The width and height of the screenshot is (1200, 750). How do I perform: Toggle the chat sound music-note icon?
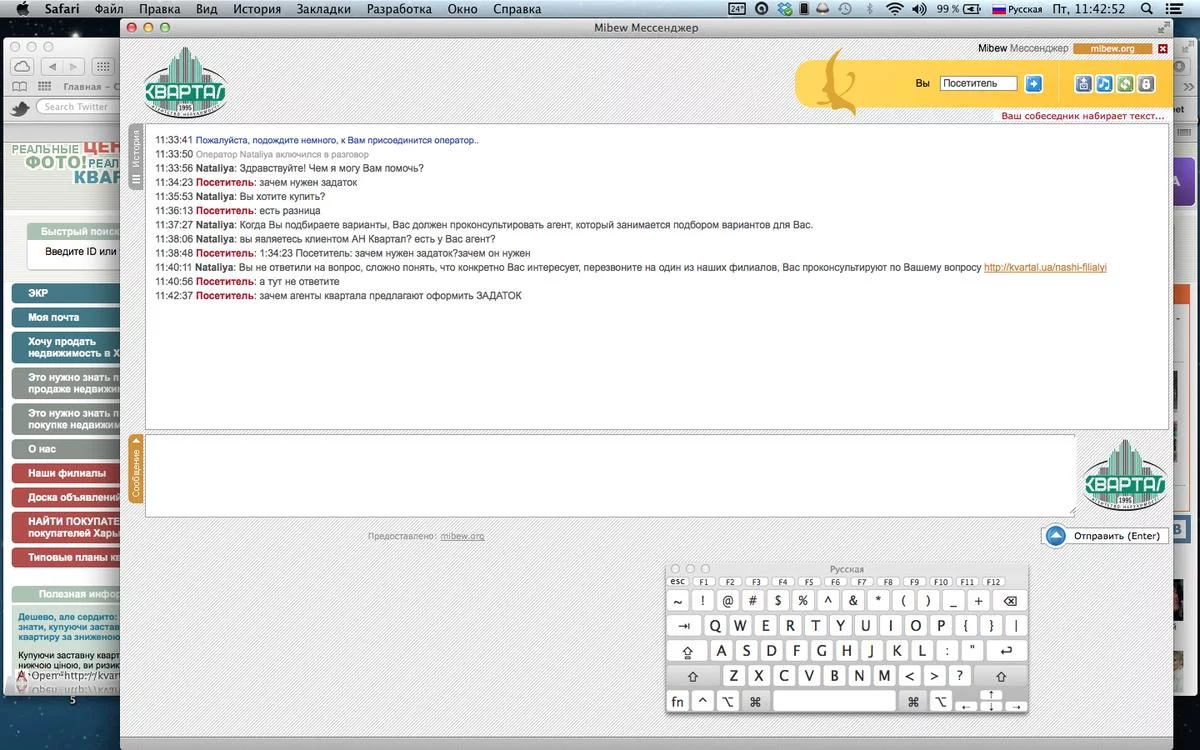click(x=1104, y=84)
